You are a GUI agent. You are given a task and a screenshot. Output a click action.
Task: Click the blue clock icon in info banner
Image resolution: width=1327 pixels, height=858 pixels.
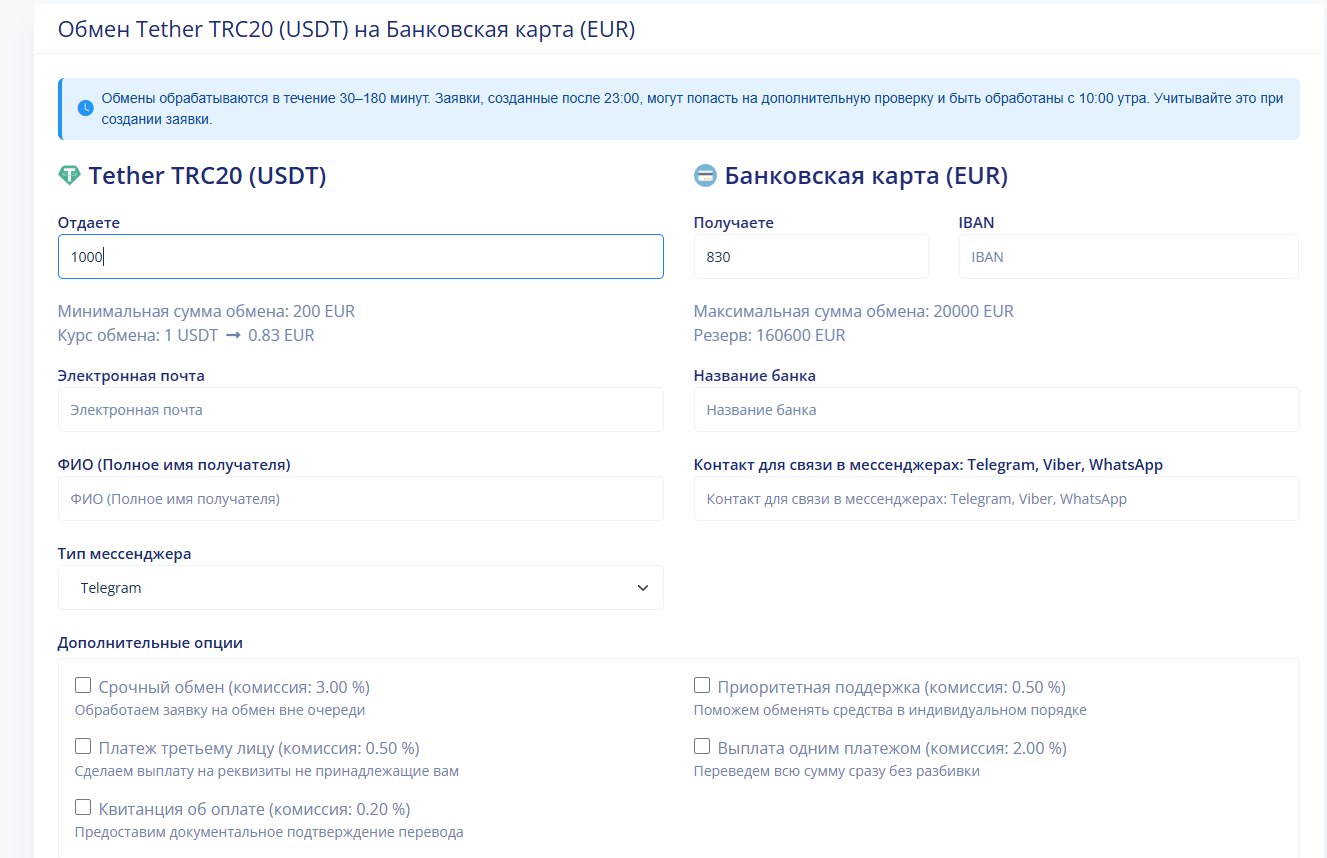86,108
